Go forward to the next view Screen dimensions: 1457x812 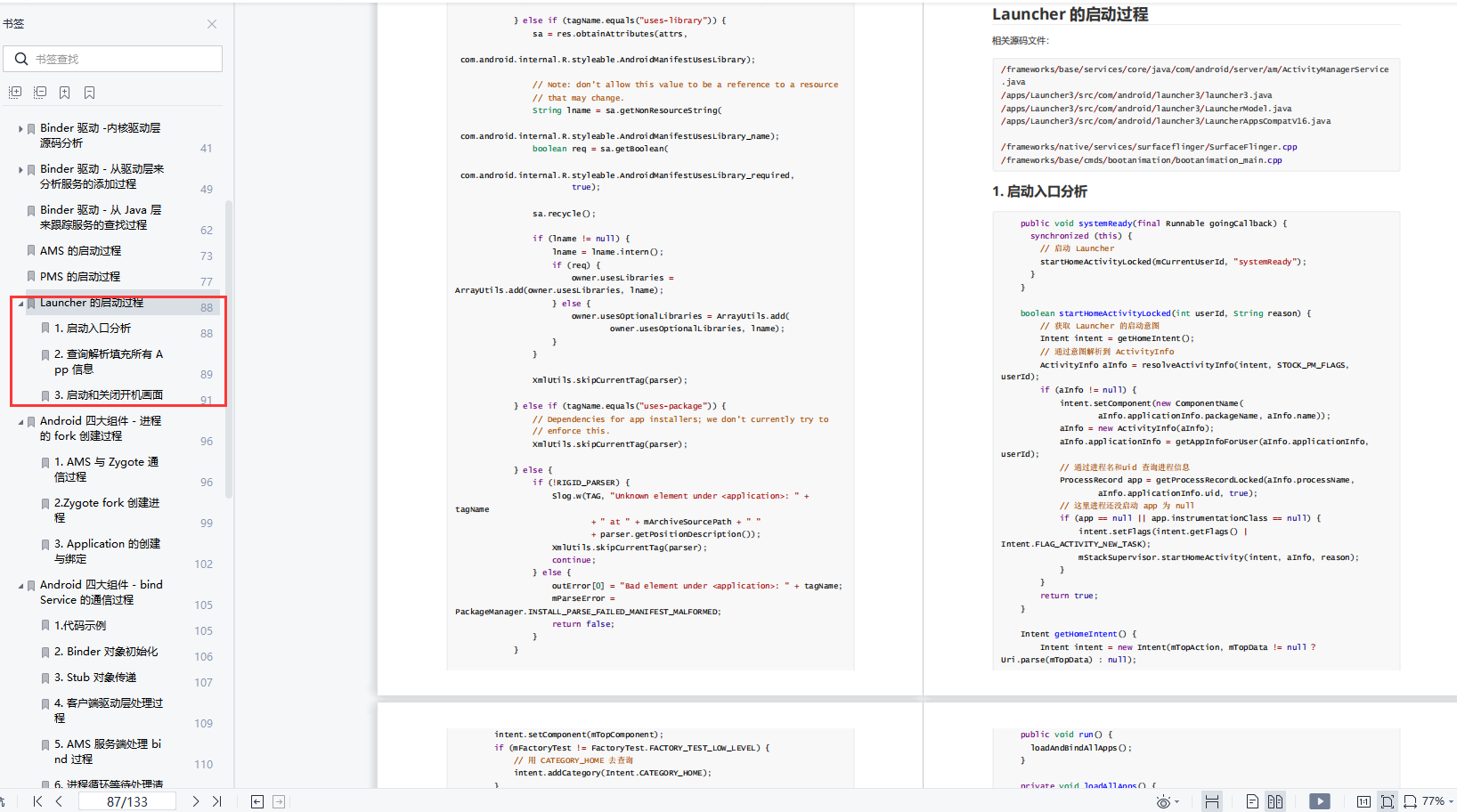[279, 801]
